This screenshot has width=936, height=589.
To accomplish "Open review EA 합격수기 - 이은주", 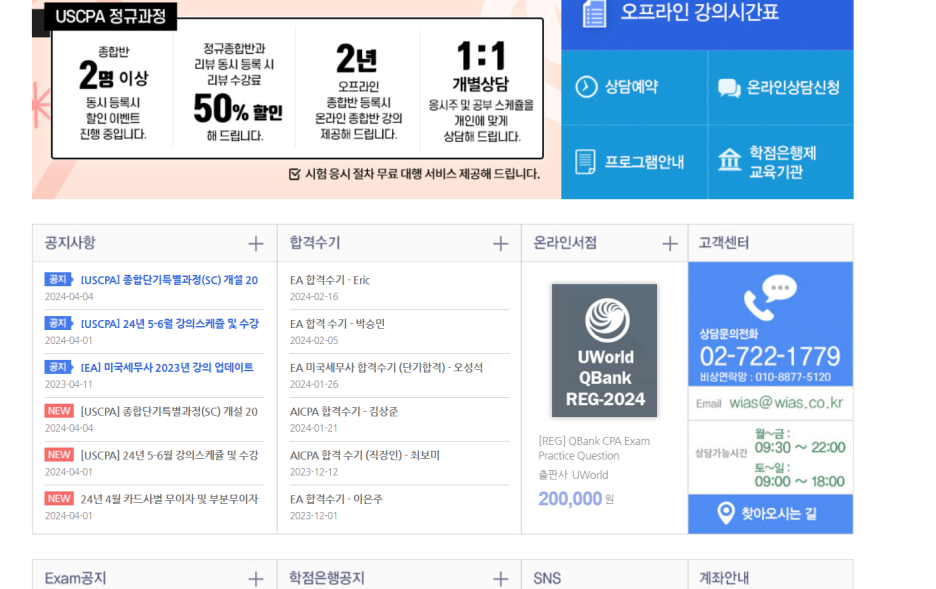I will coord(336,499).
